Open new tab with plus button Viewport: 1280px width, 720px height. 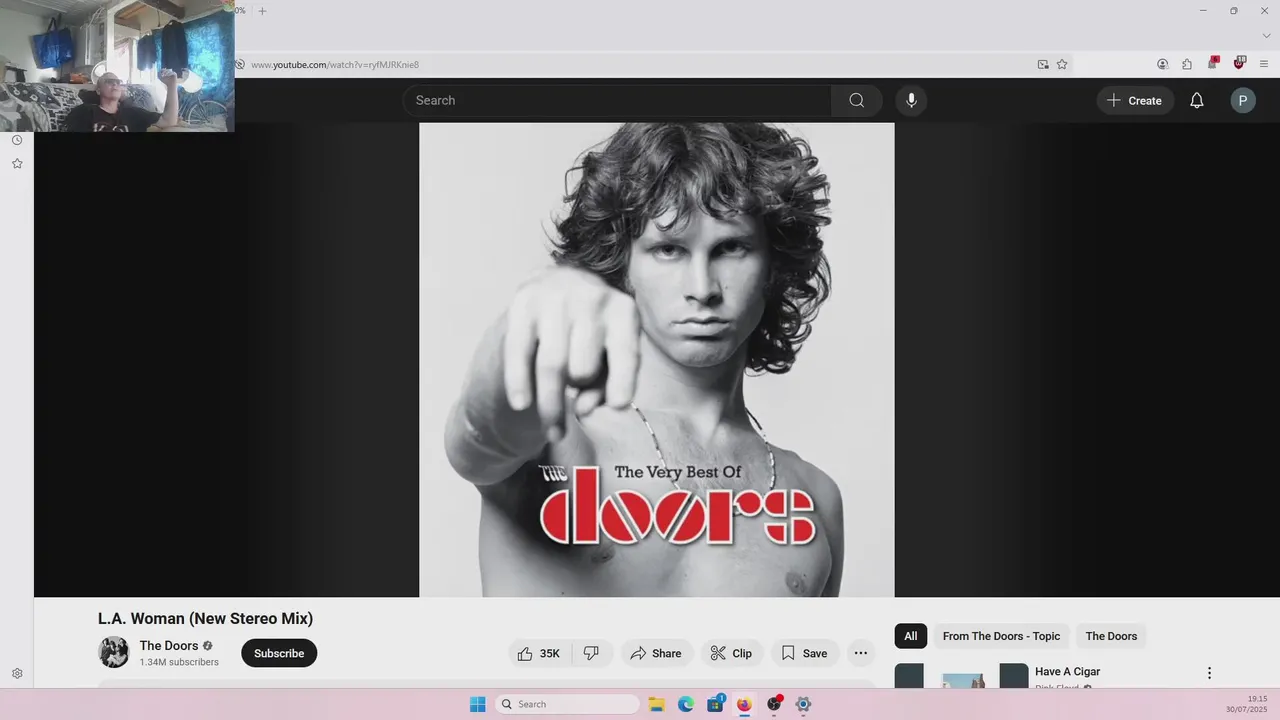pyautogui.click(x=262, y=11)
